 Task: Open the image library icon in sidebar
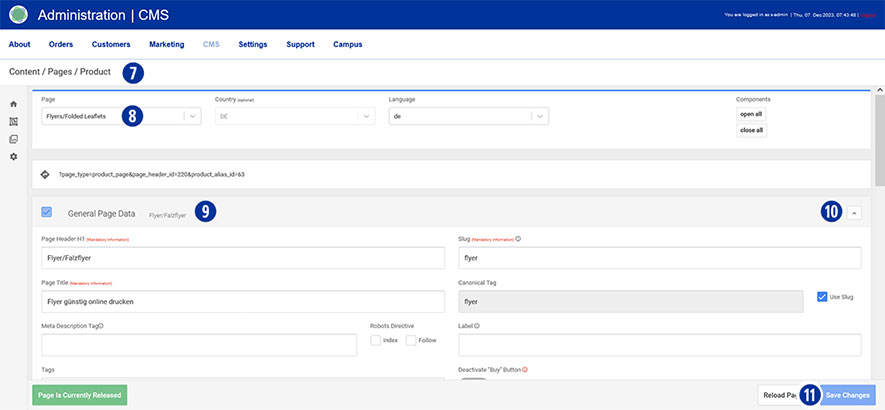13,139
